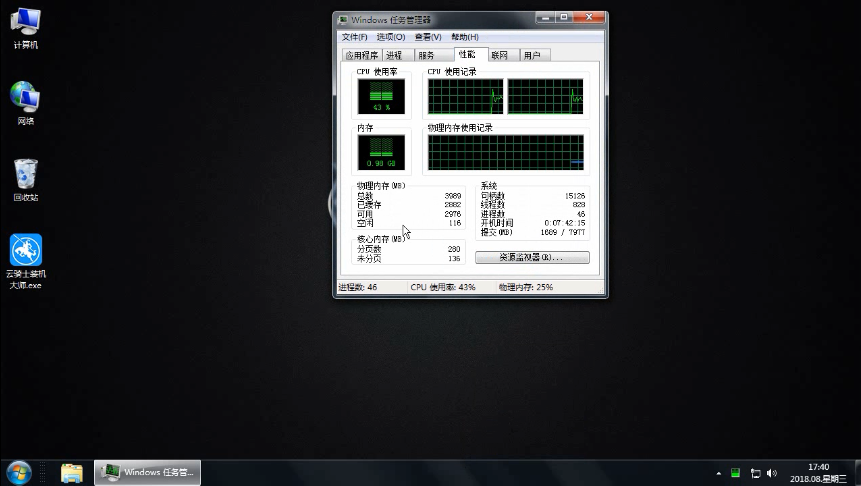The image size is (861, 486).
Task: Click the 线程数 value 828
Action: coord(579,205)
